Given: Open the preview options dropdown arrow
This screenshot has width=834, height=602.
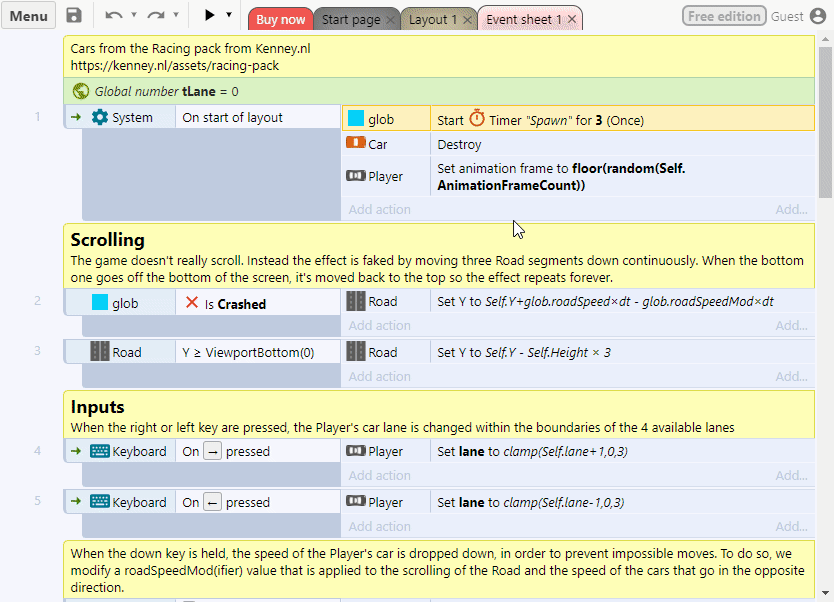Looking at the screenshot, I should tap(229, 15).
